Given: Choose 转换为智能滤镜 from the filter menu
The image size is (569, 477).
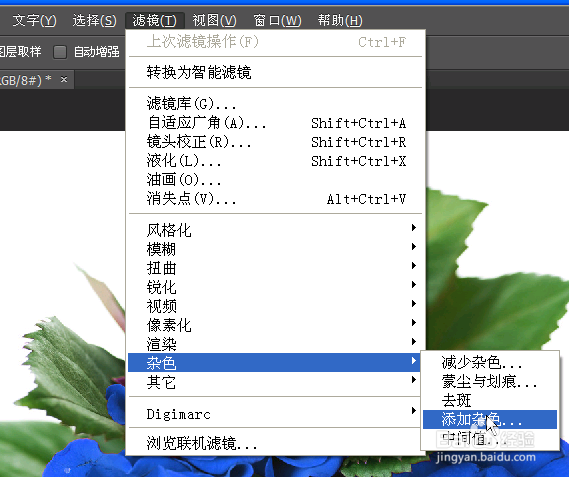Looking at the screenshot, I should click(275, 72).
